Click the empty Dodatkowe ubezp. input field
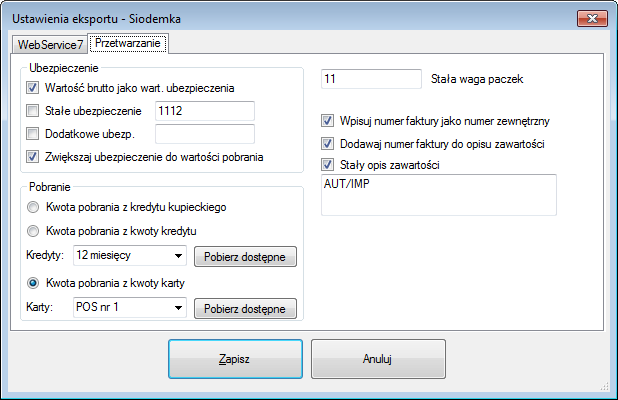The height and width of the screenshot is (400, 618). 205,134
